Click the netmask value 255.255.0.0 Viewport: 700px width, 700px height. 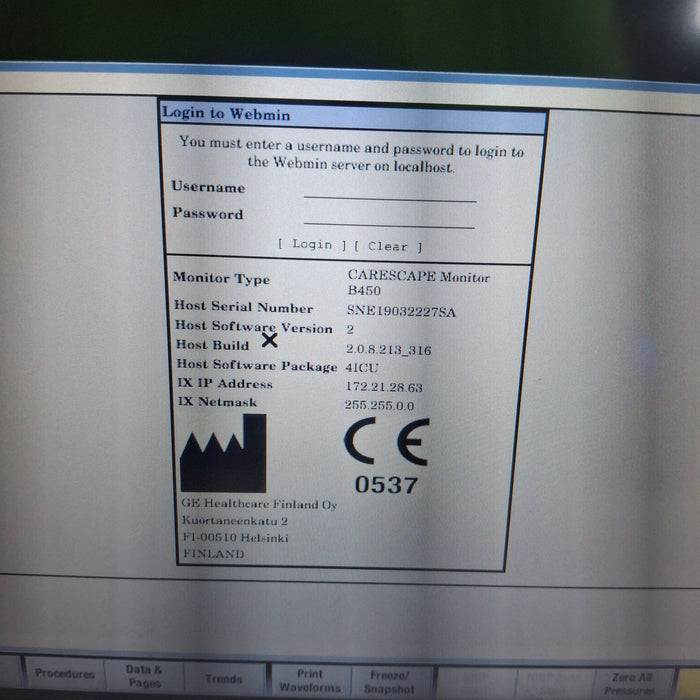[379, 405]
